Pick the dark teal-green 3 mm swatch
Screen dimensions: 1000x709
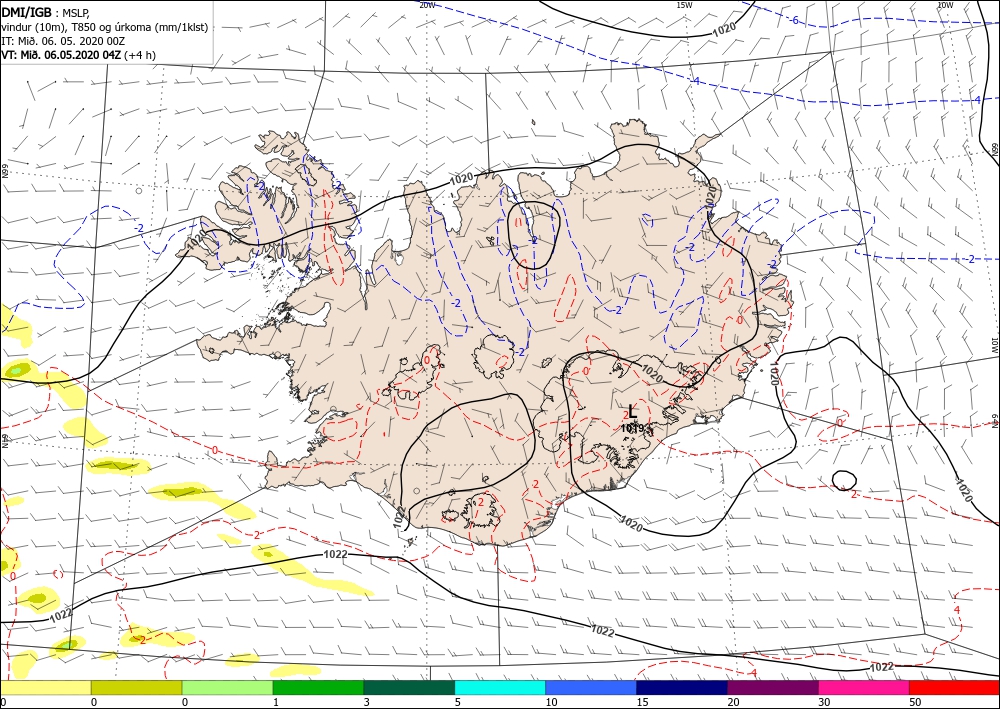pyautogui.click(x=409, y=687)
